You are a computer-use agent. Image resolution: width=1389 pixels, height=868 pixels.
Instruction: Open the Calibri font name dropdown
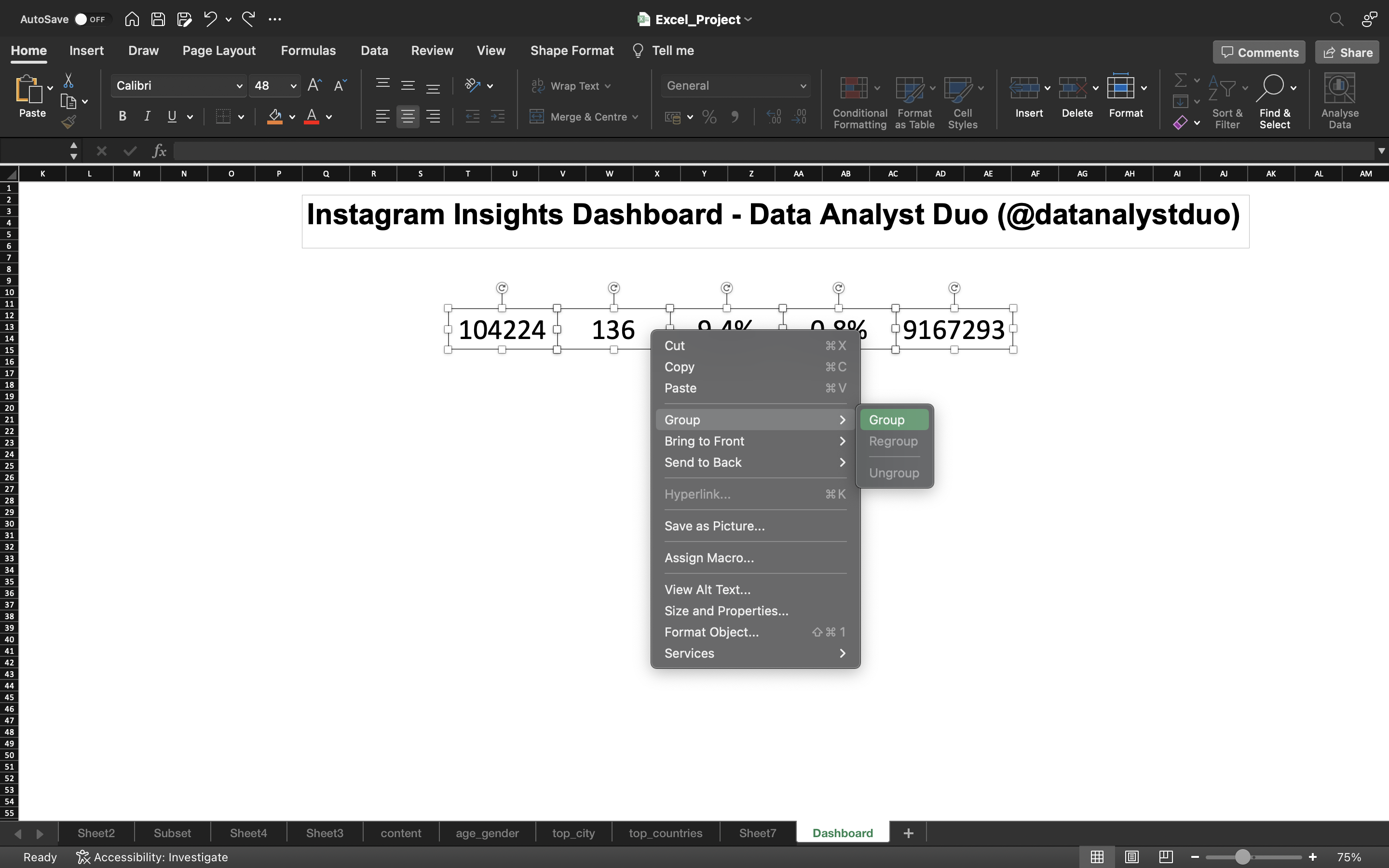point(239,85)
